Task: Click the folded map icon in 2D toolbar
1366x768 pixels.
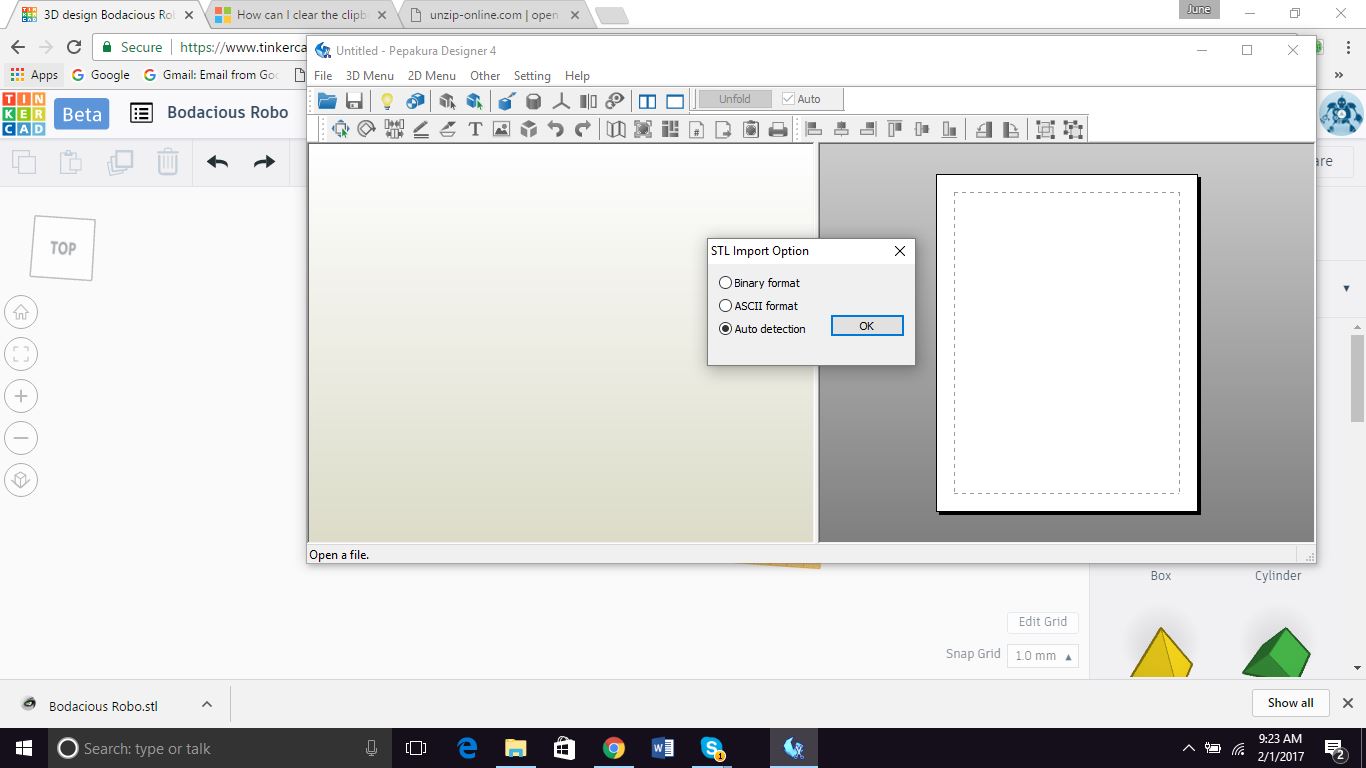Action: [x=616, y=128]
